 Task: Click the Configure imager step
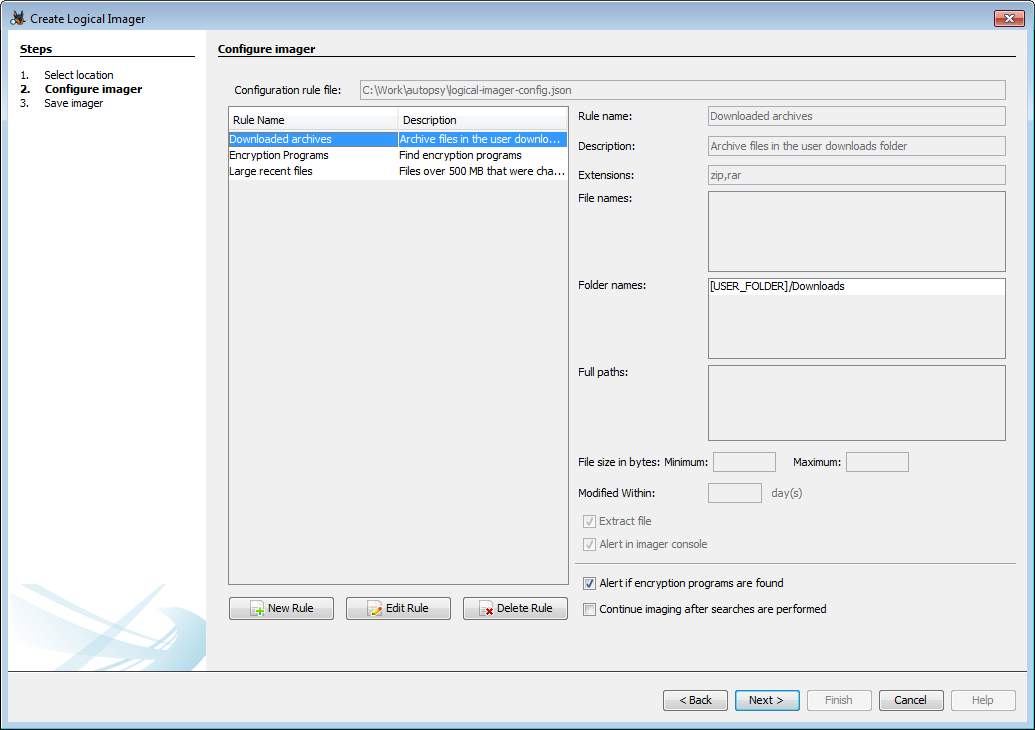pos(93,89)
